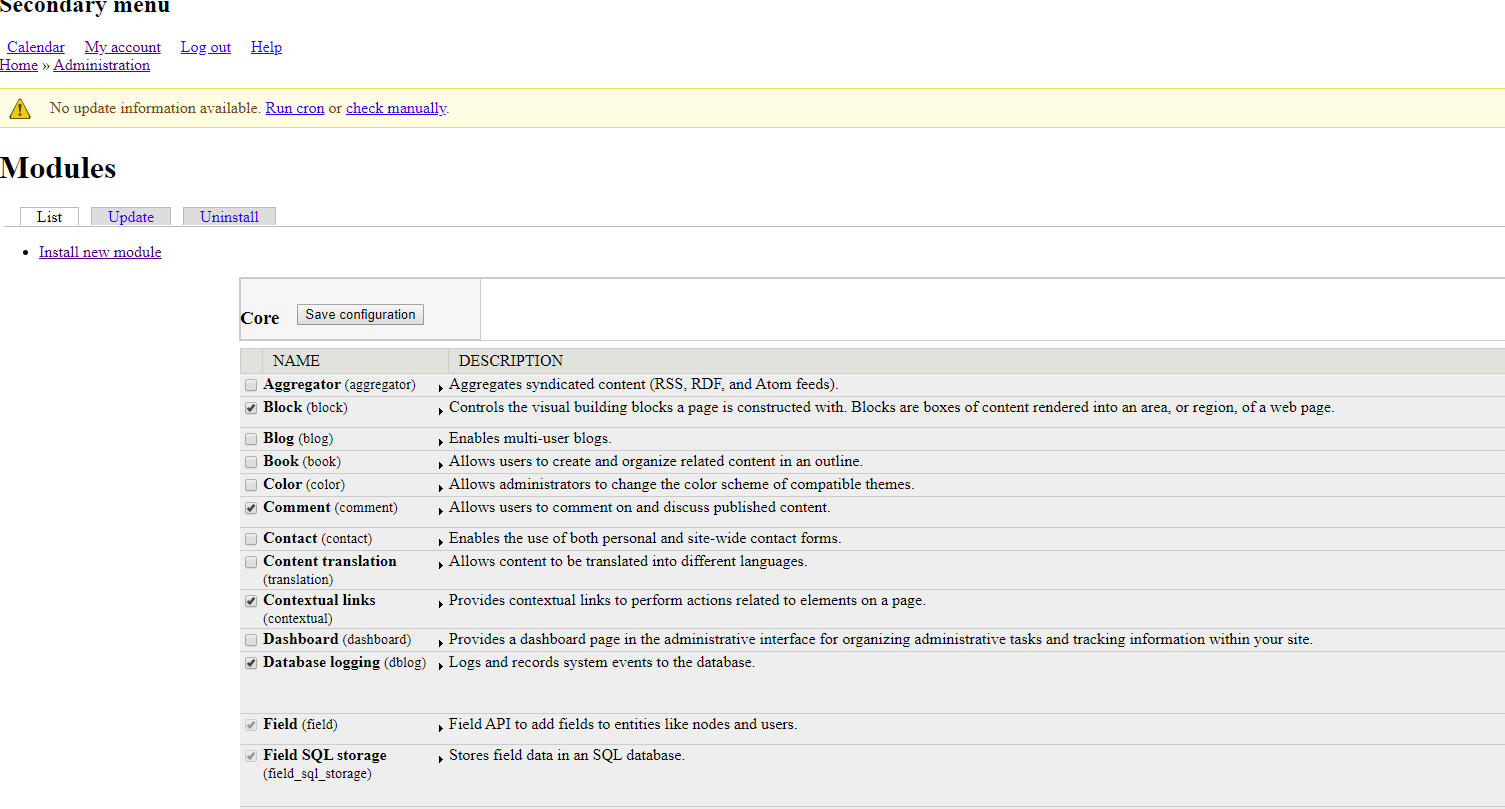Click the Run cron link
Screen dimensions: 1505x809
(295, 108)
